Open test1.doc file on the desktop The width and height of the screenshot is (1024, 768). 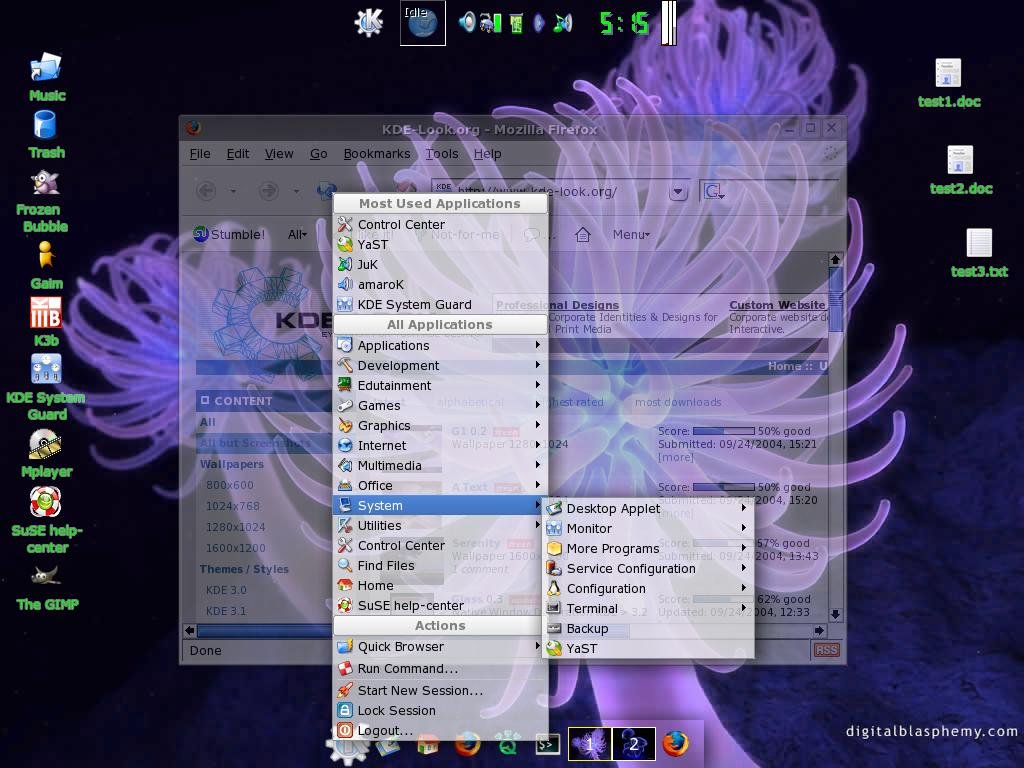point(948,72)
